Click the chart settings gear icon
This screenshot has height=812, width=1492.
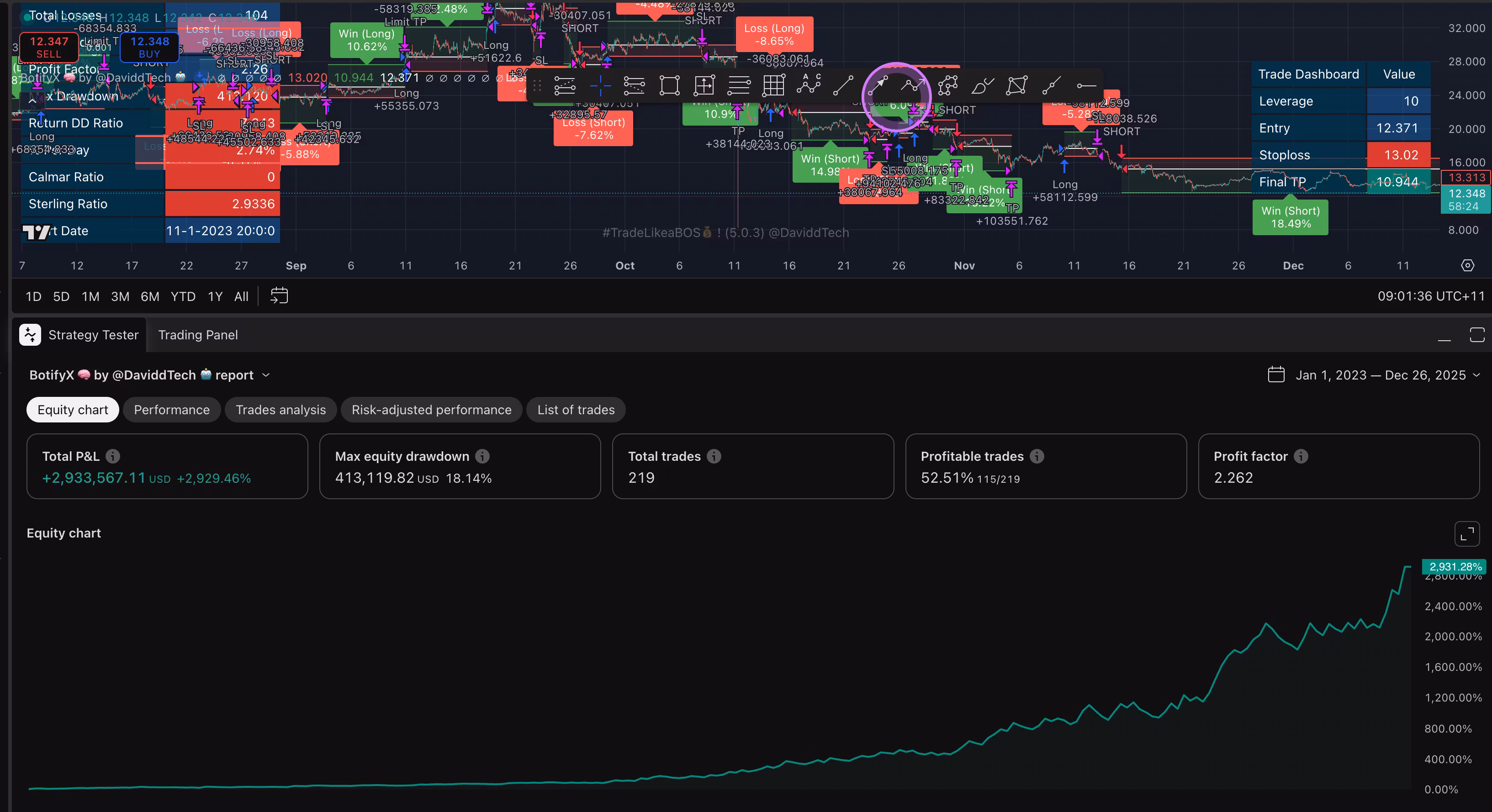coord(1467,265)
